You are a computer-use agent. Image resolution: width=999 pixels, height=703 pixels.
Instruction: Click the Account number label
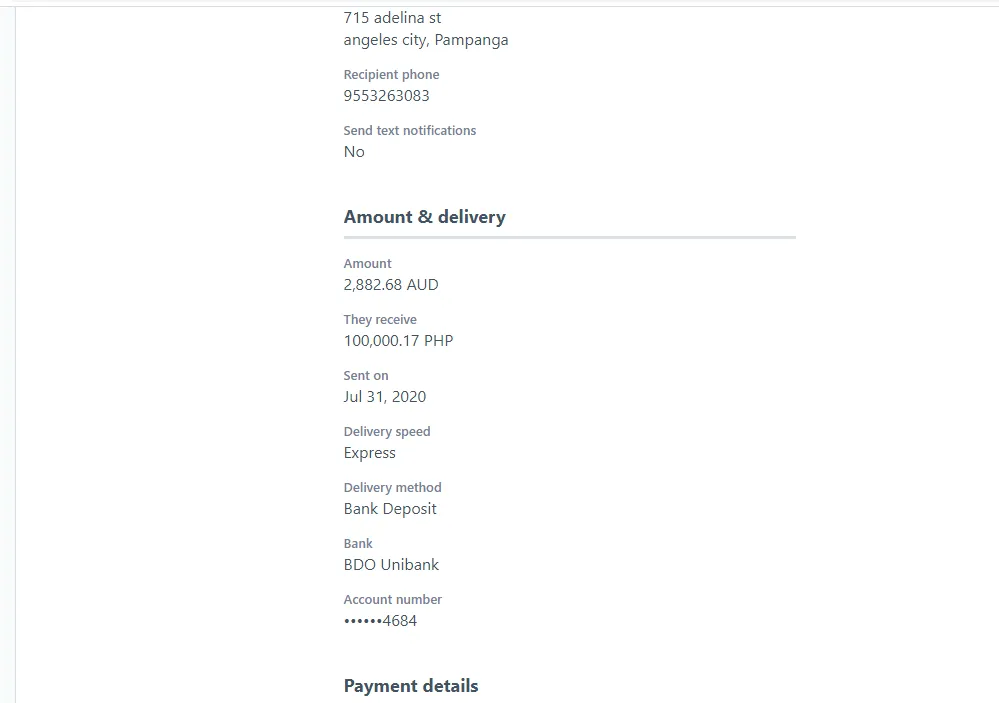point(392,600)
